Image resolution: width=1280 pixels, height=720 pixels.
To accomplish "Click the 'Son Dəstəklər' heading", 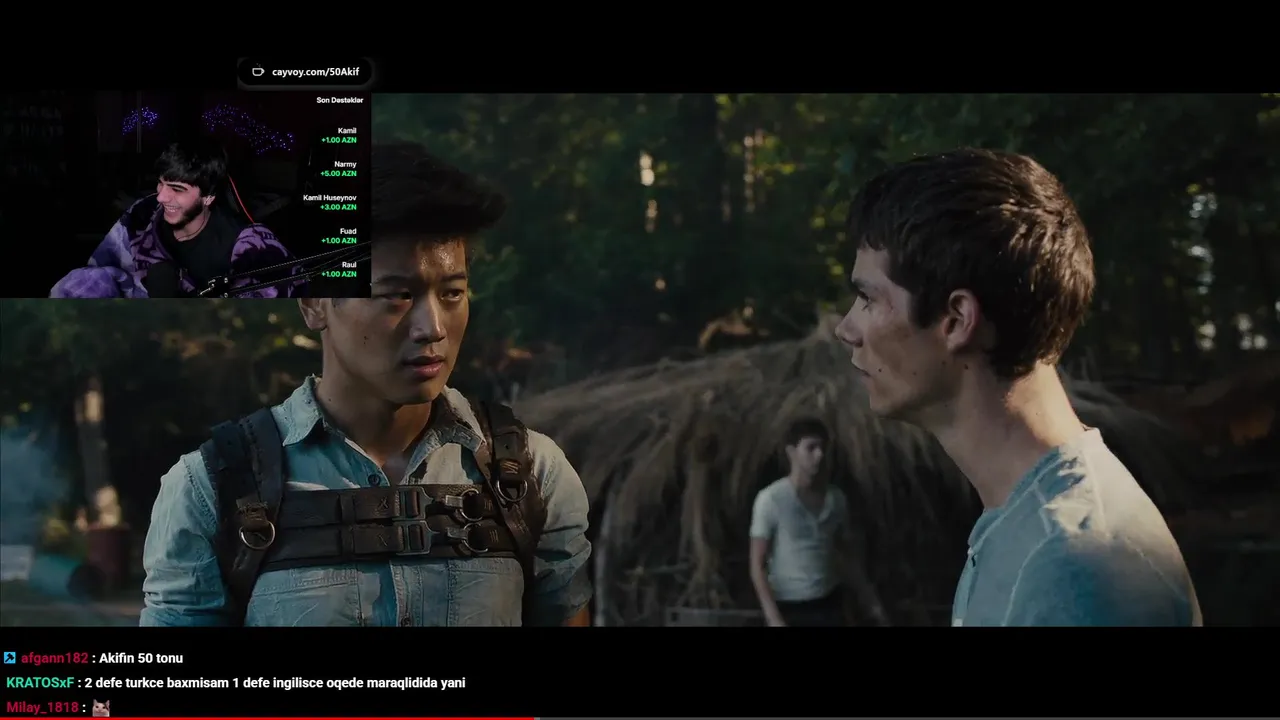I will [x=340, y=100].
